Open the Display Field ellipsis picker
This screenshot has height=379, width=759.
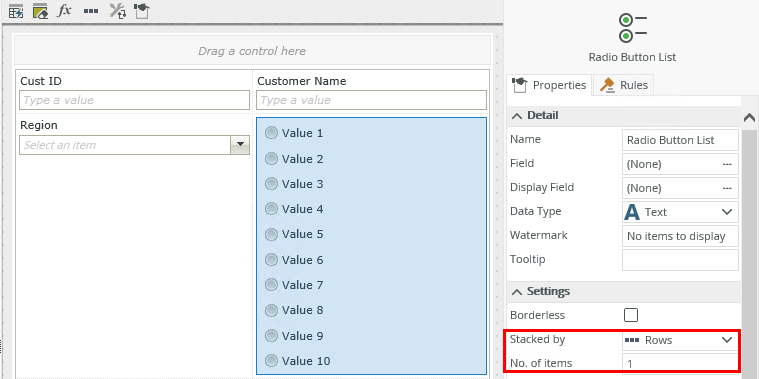[x=727, y=188]
